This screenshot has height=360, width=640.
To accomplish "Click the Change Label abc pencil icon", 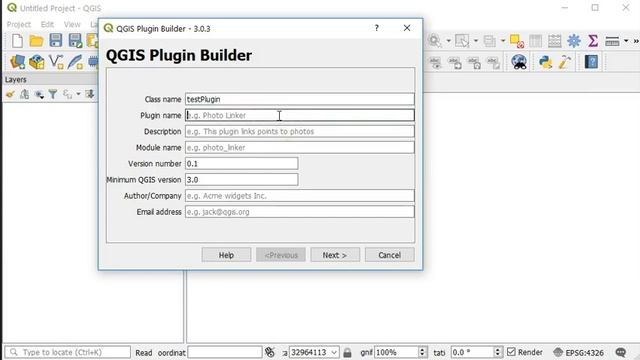I will tap(493, 62).
